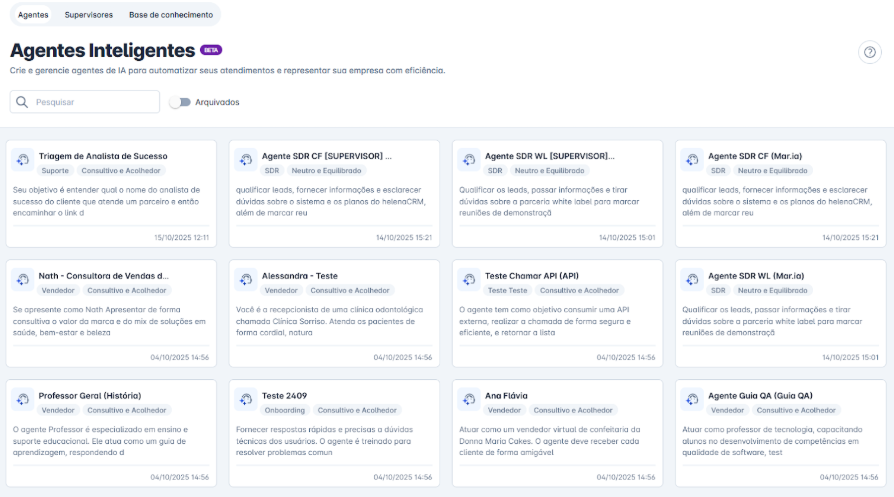The image size is (894, 497).
Task: Switch to the Agentes tab
Action: tap(33, 15)
